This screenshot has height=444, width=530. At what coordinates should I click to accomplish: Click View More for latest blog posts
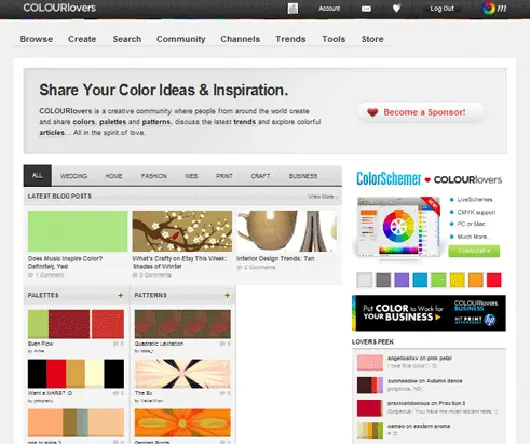click(322, 196)
